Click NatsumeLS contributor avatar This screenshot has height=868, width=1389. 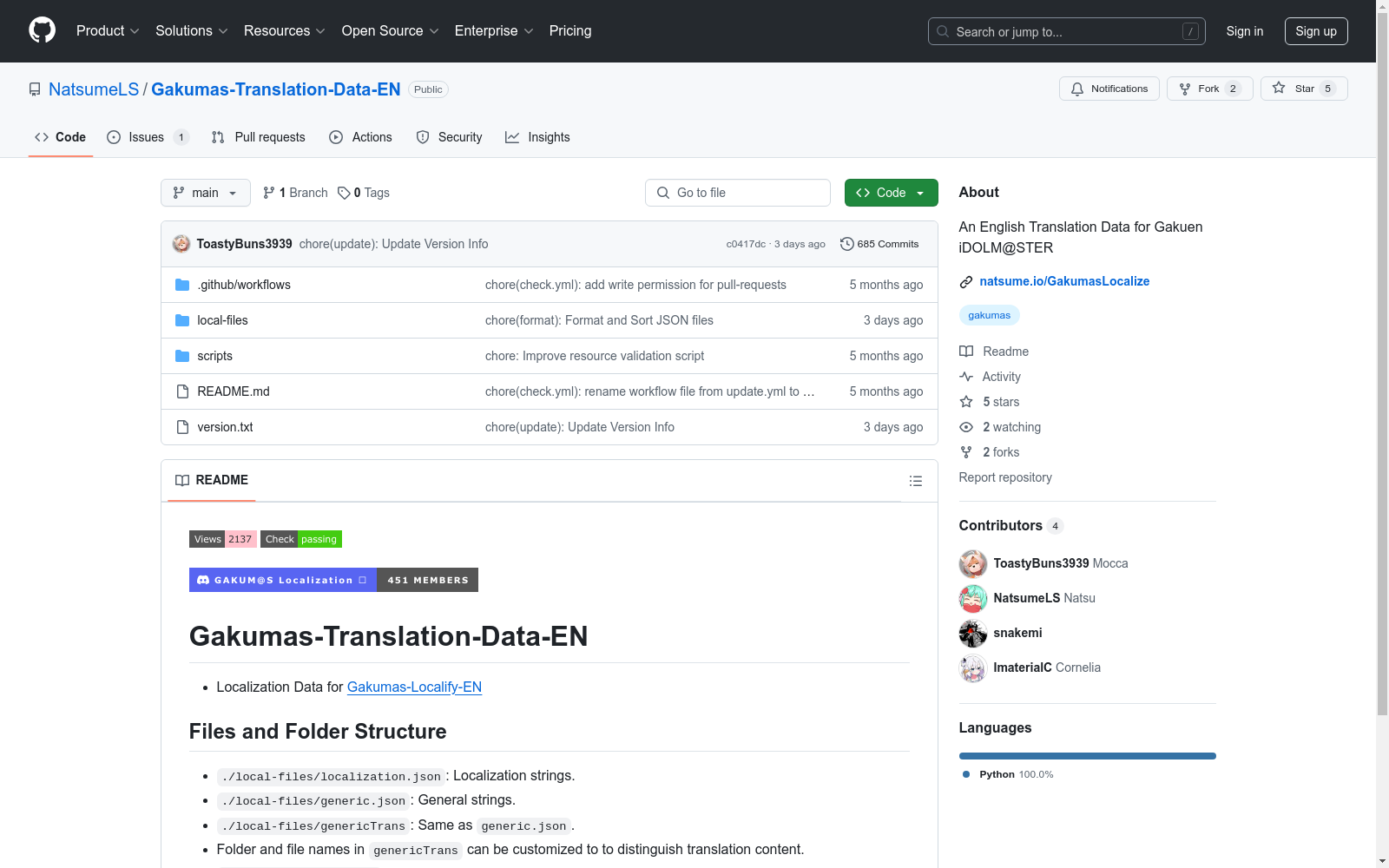[973, 598]
